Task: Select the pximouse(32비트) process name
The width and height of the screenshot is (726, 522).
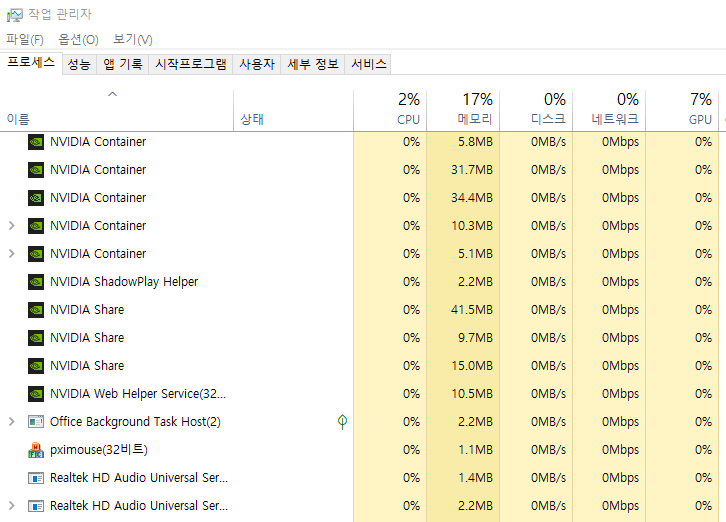Action: pos(99,450)
